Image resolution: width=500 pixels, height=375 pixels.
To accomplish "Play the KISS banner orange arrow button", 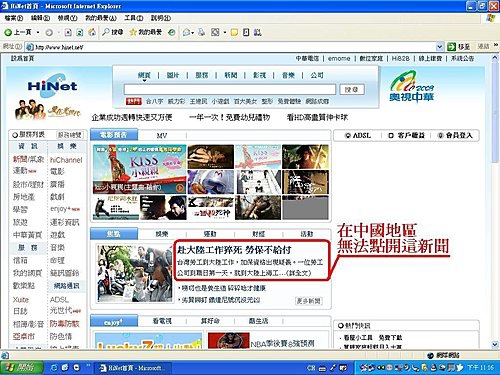I will tap(180, 188).
